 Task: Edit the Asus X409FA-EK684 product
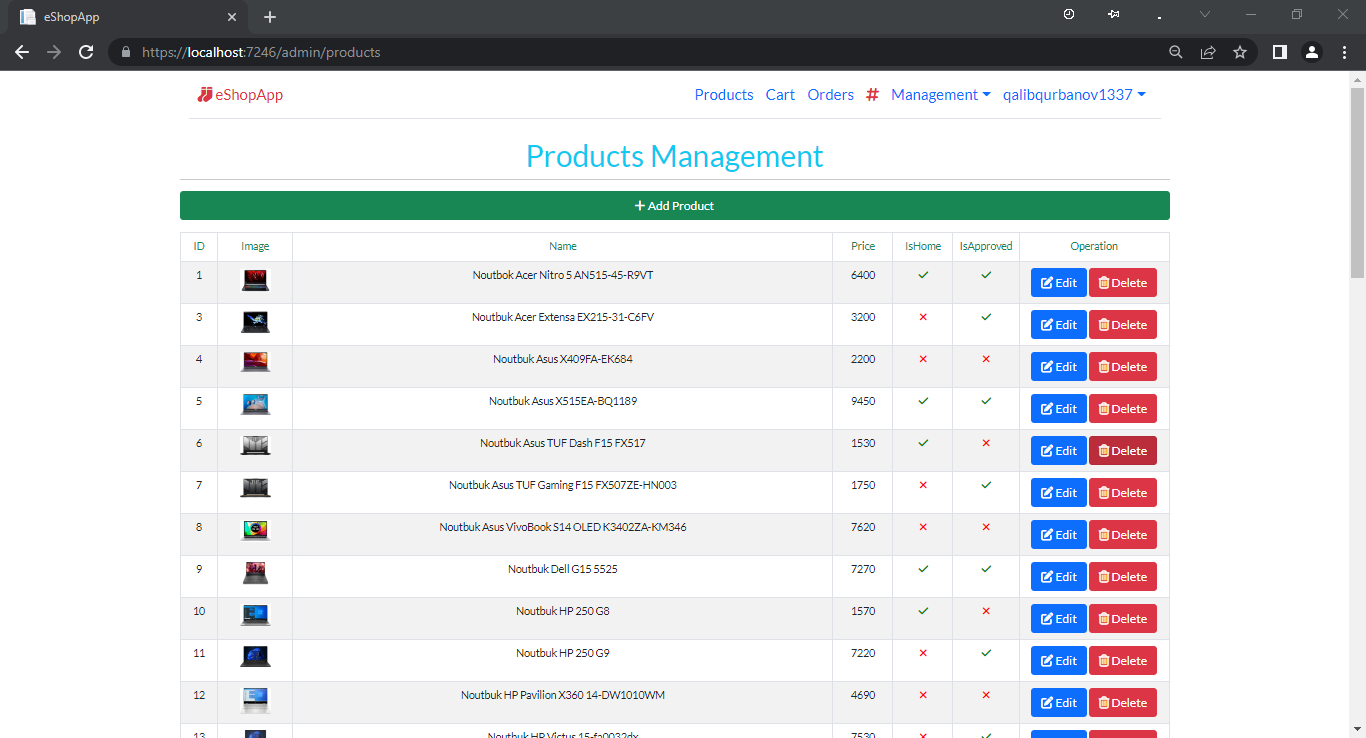point(1058,367)
